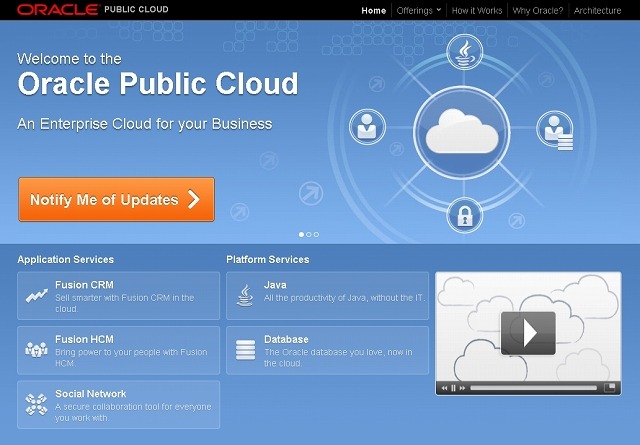Screen dimensions: 640x445
Task: Select the third carousel dot indicator
Action: tap(316, 234)
